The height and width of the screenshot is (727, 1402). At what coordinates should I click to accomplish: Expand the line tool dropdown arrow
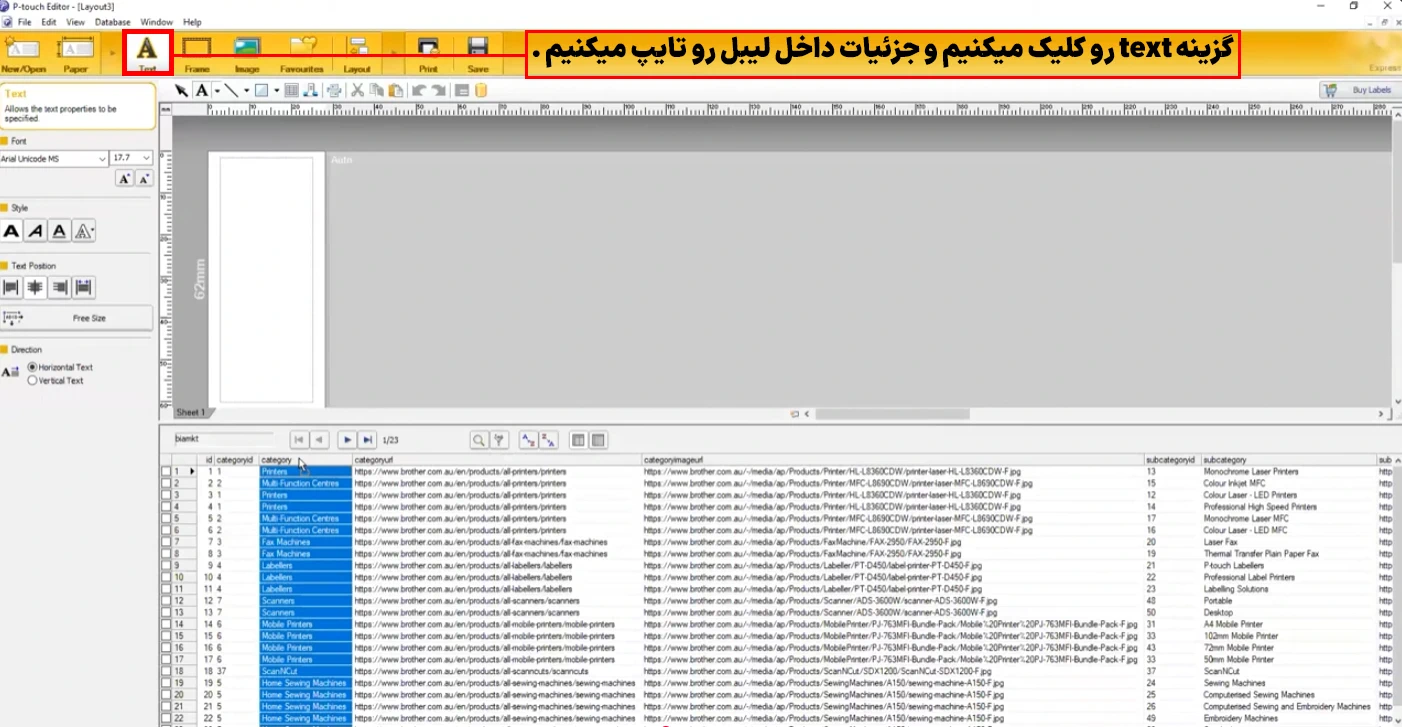246,90
